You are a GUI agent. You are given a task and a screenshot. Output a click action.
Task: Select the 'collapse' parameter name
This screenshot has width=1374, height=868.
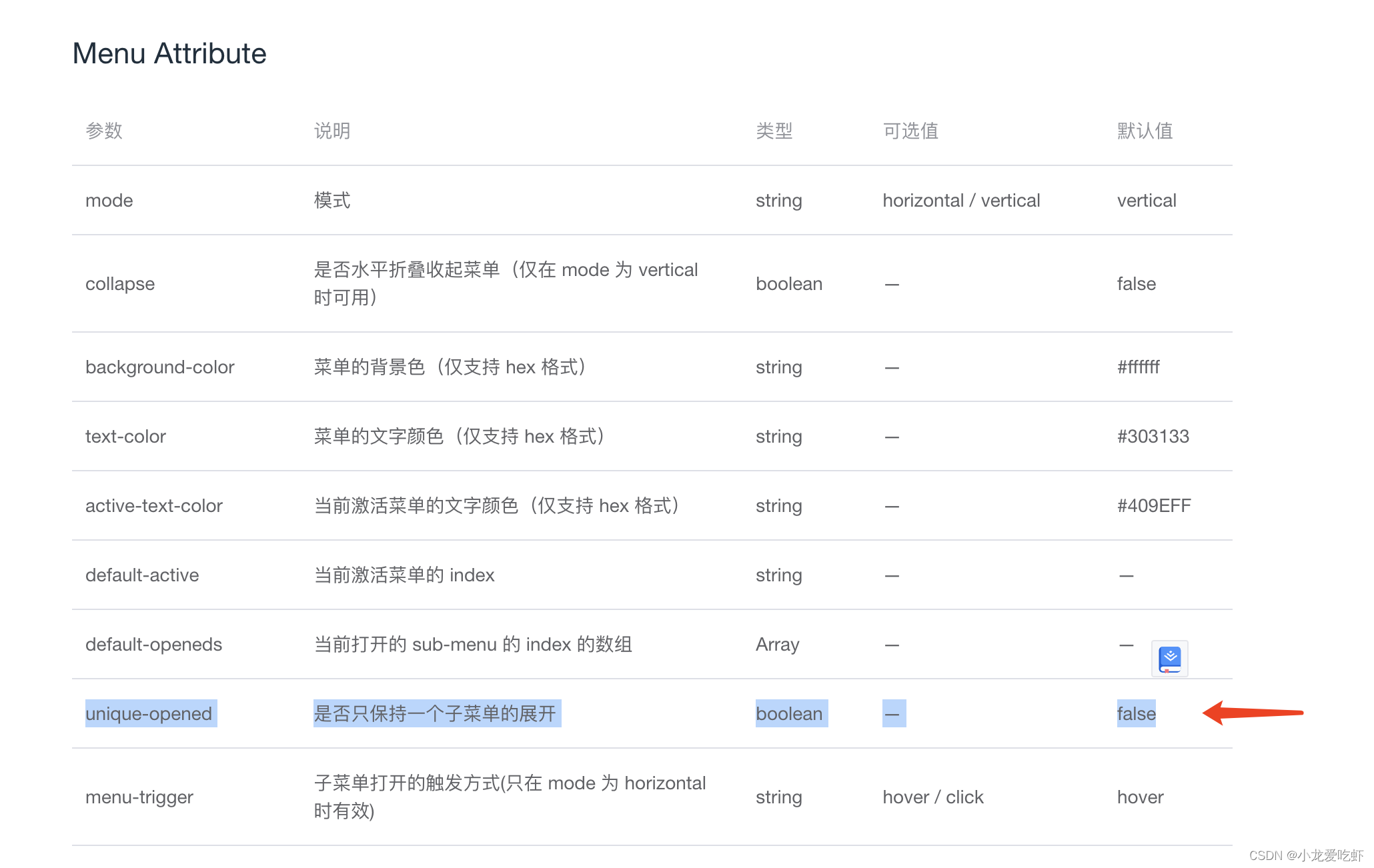pos(120,284)
